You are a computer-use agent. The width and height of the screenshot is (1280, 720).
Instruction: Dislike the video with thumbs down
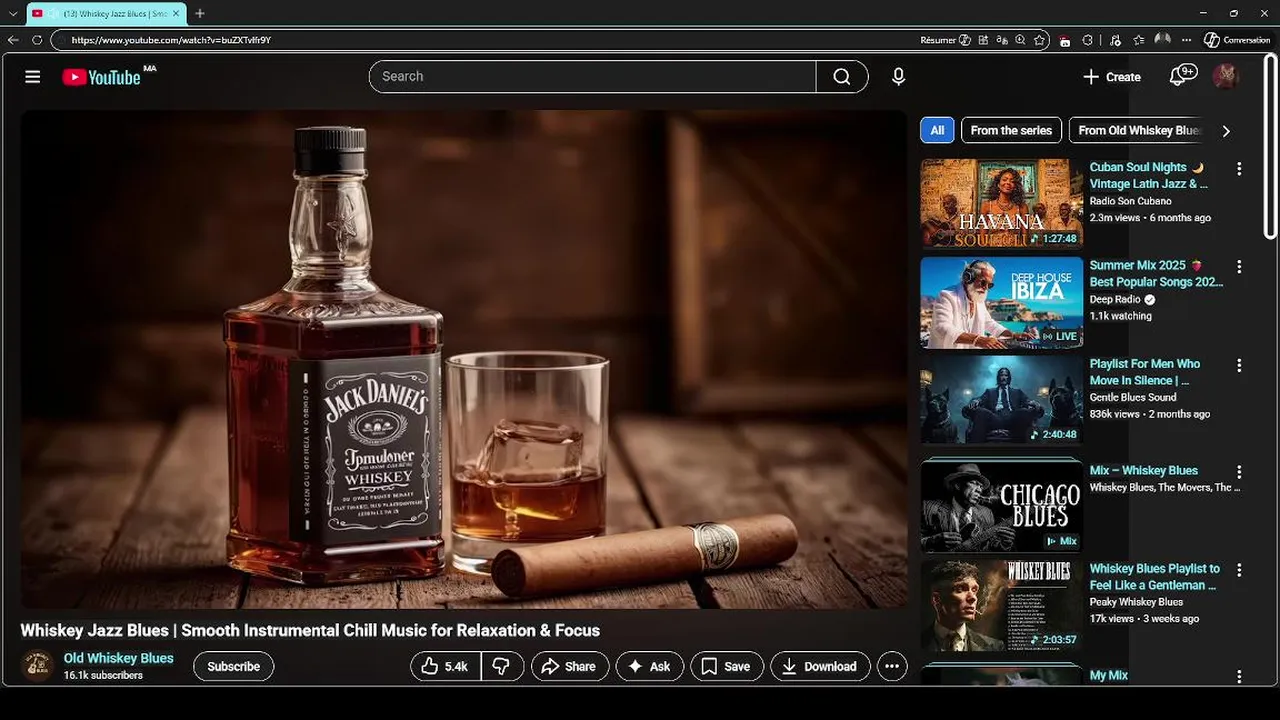[502, 666]
